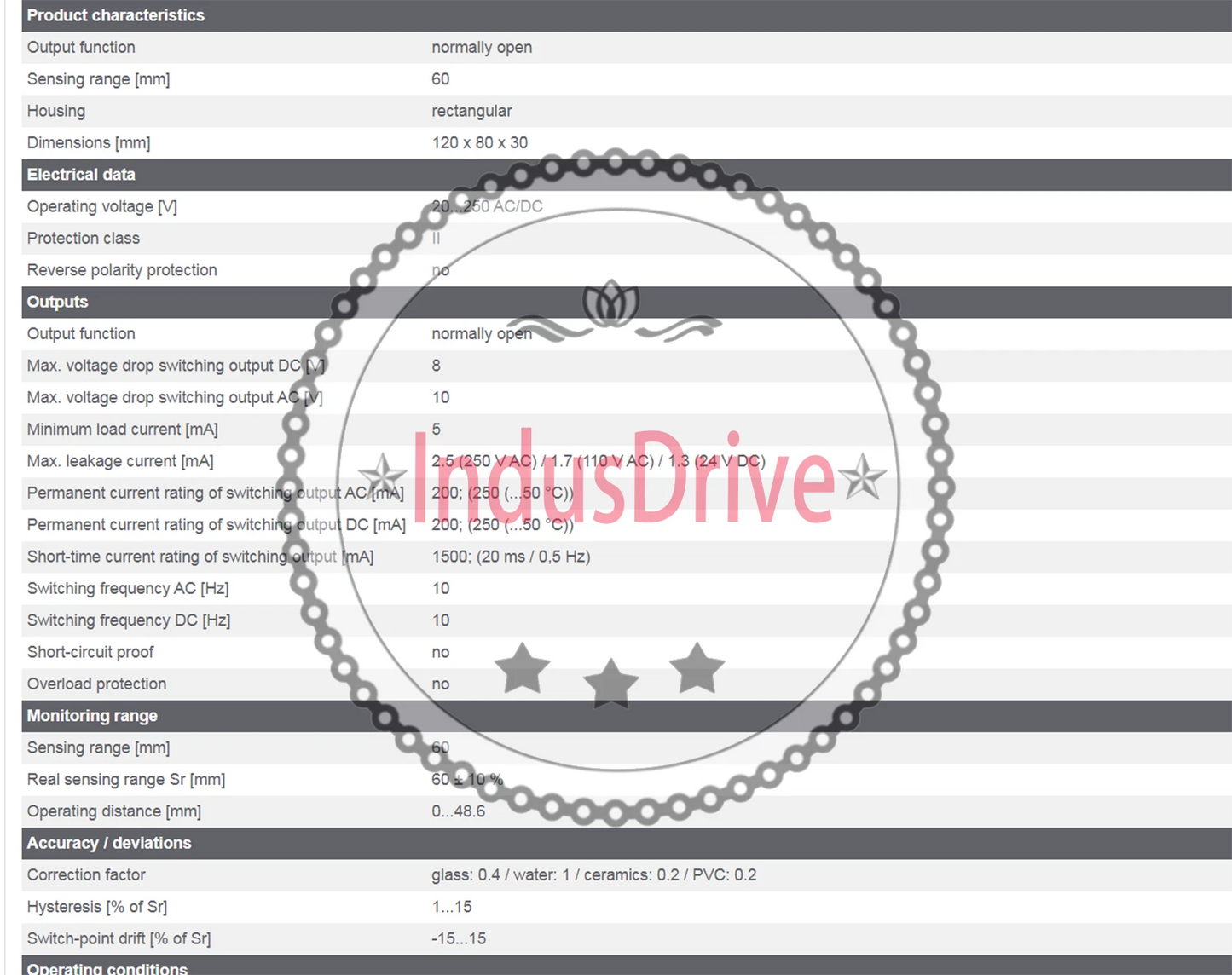This screenshot has height=975, width=1232.
Task: Click the right outlined star beside IndusDrive
Action: tap(863, 476)
